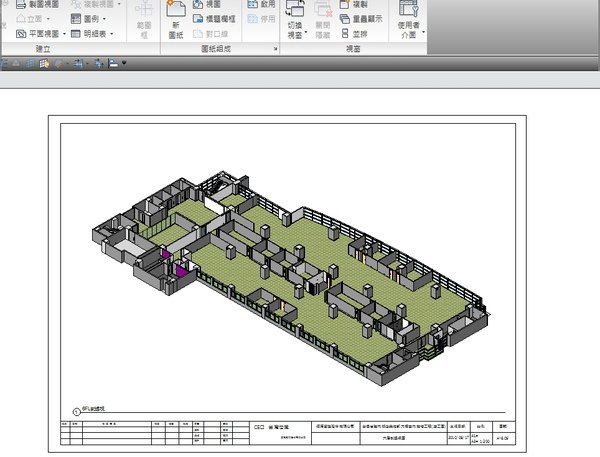
Task: Click the view title number 1 bubble
Action: click(77, 412)
